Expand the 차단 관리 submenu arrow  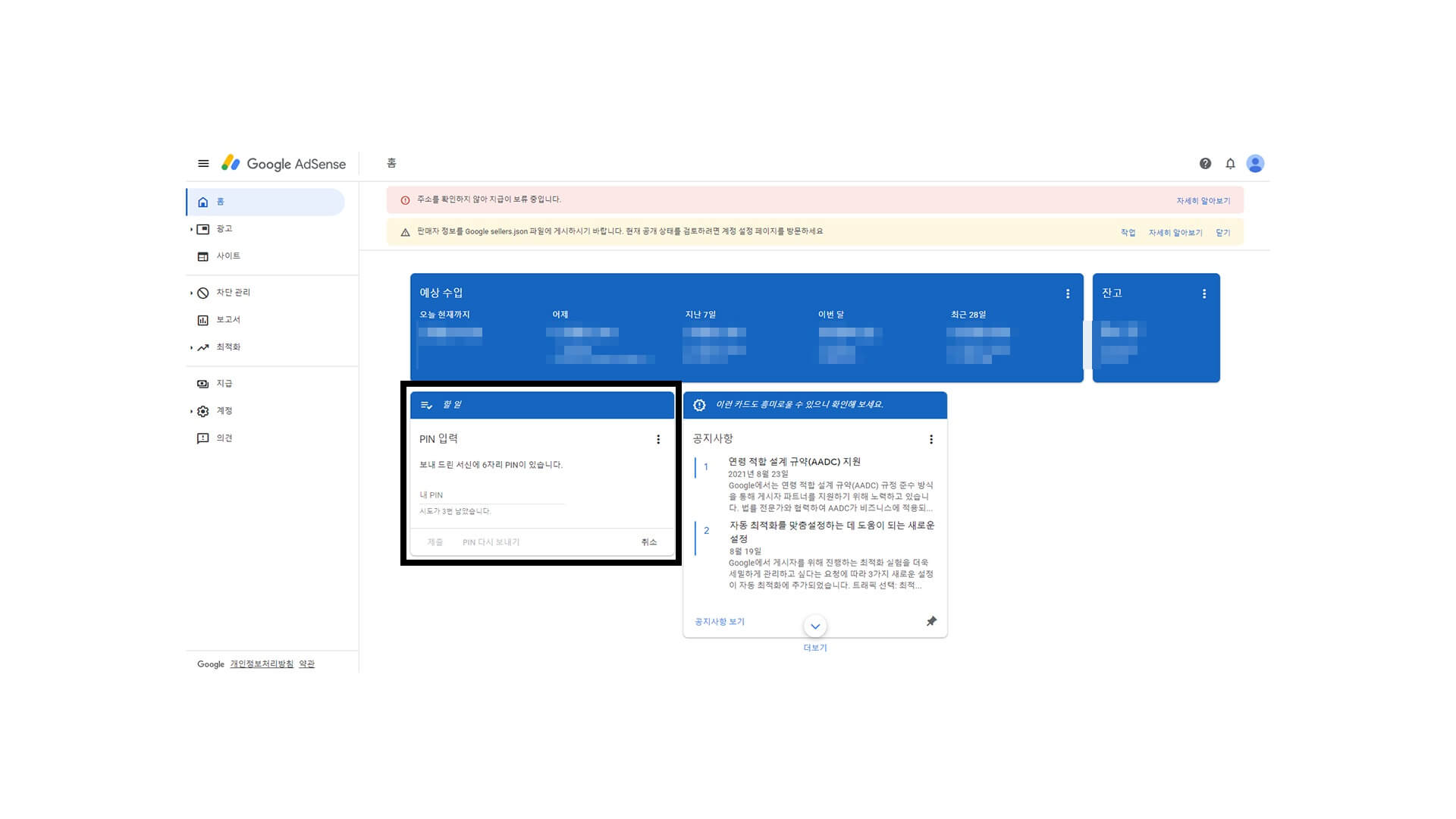click(x=191, y=293)
